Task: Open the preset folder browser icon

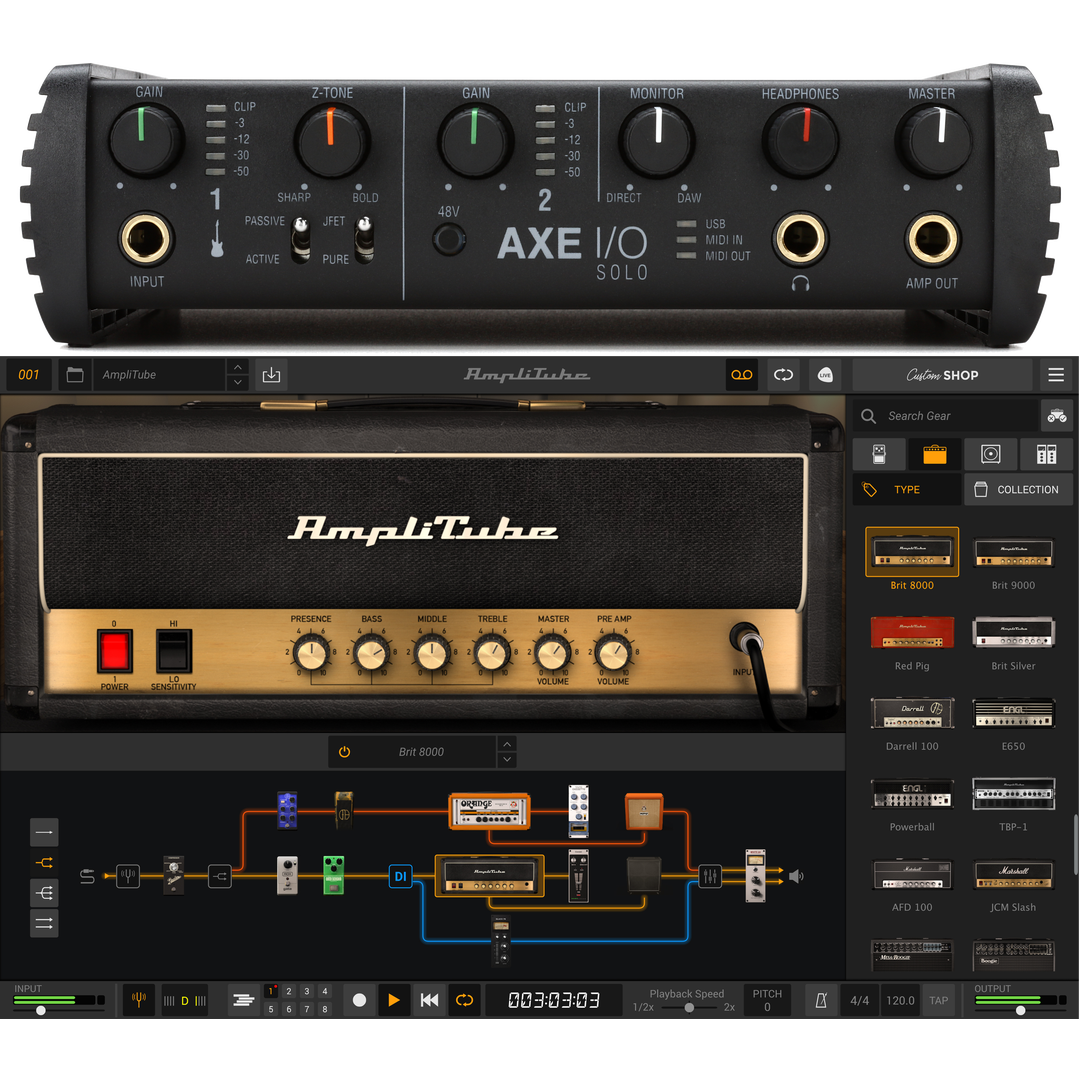Action: [x=74, y=375]
